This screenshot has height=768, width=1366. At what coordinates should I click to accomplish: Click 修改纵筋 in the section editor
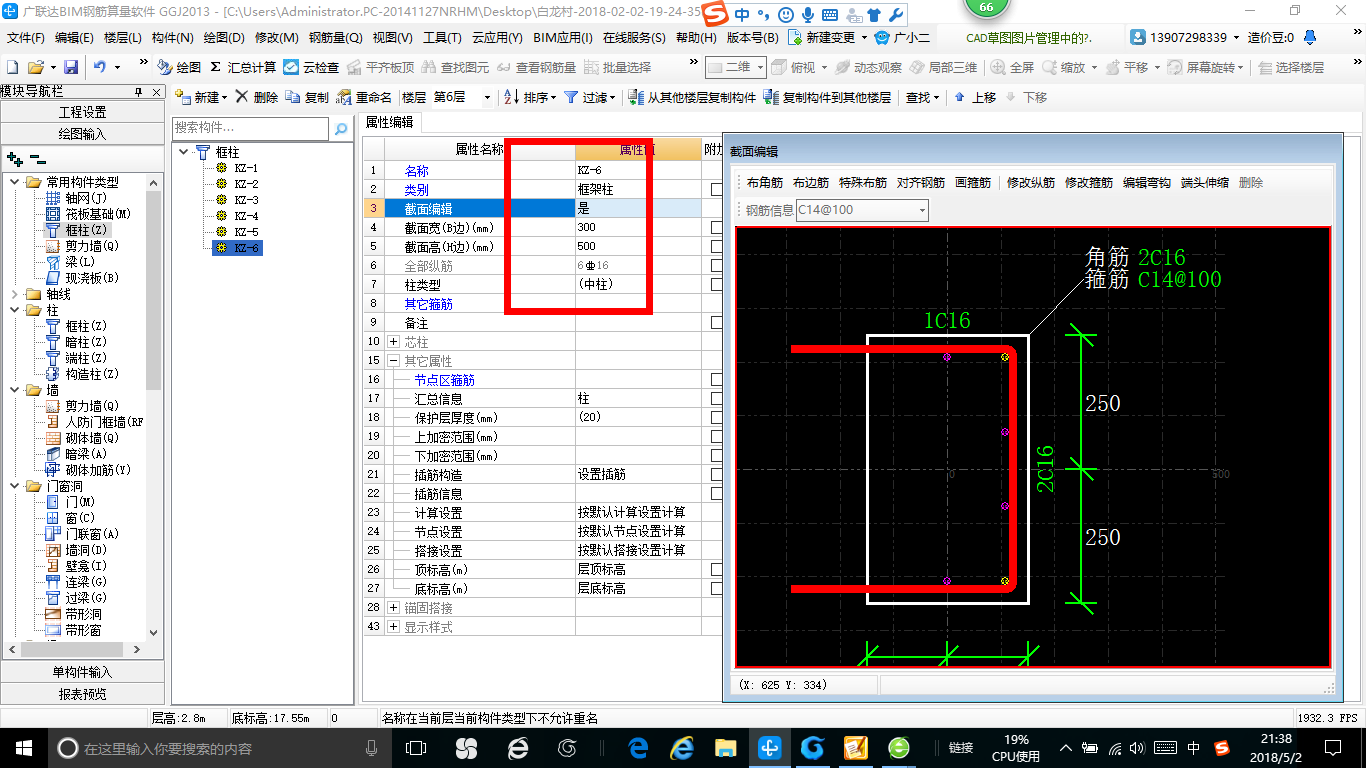point(1031,183)
